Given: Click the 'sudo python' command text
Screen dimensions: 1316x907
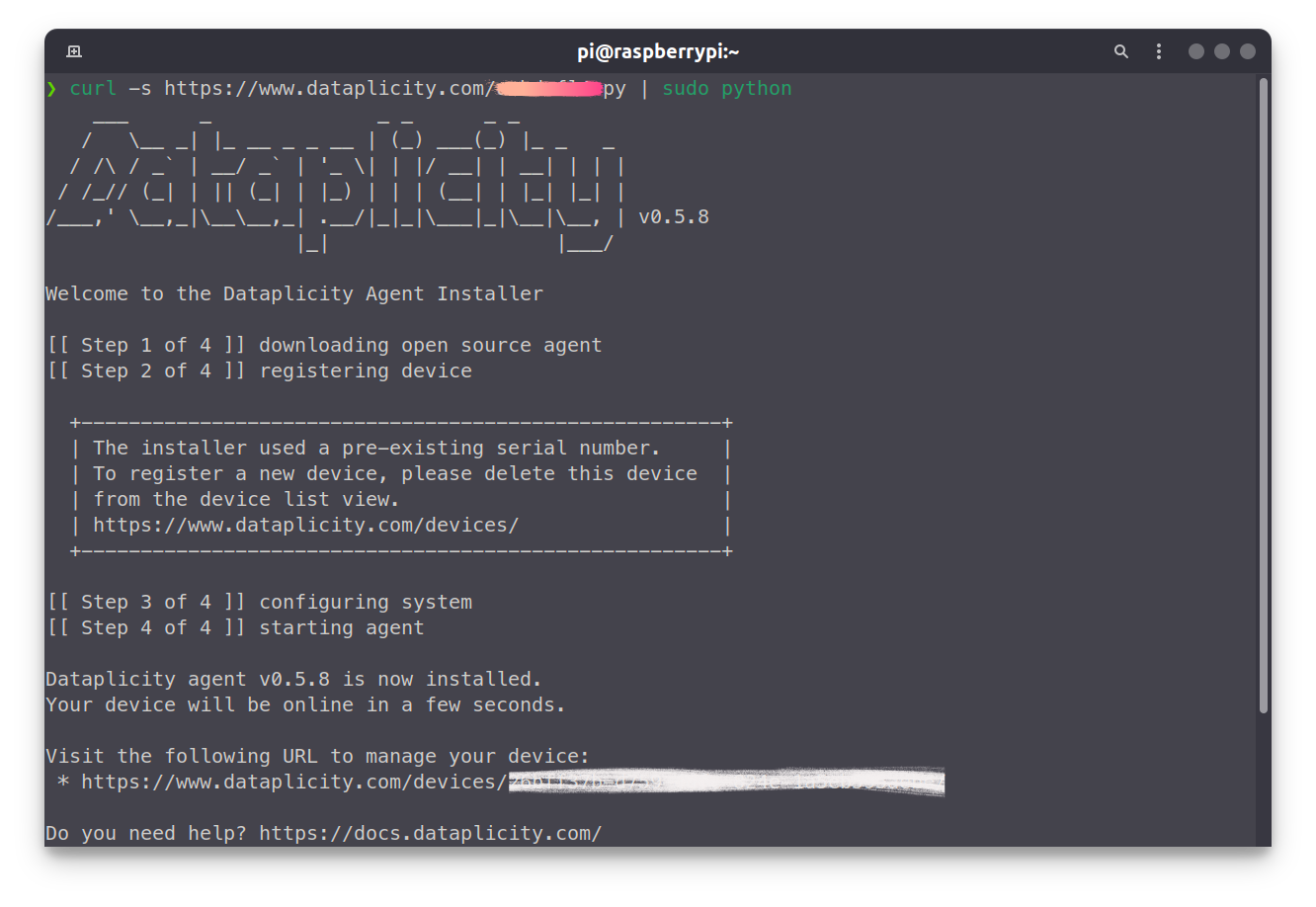Looking at the screenshot, I should [x=727, y=88].
